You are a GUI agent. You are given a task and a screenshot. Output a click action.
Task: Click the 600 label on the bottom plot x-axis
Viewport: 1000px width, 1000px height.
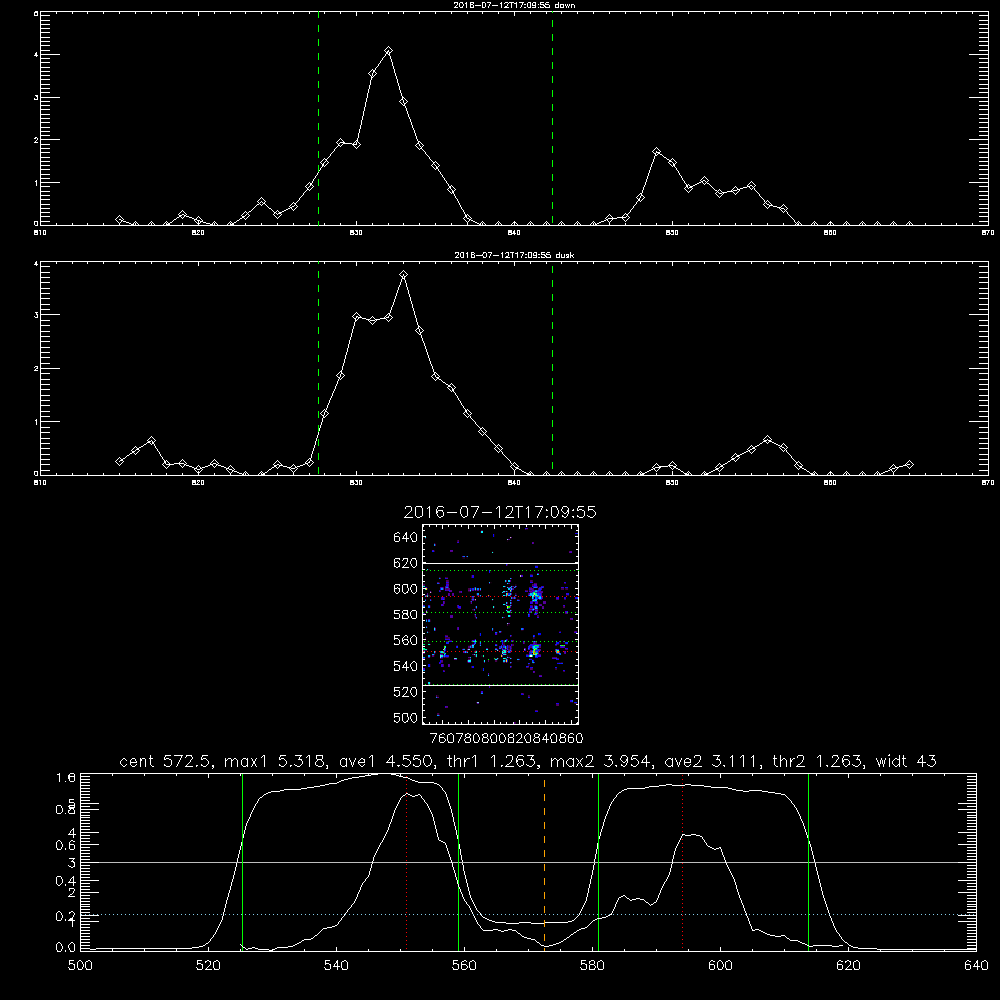coord(720,966)
